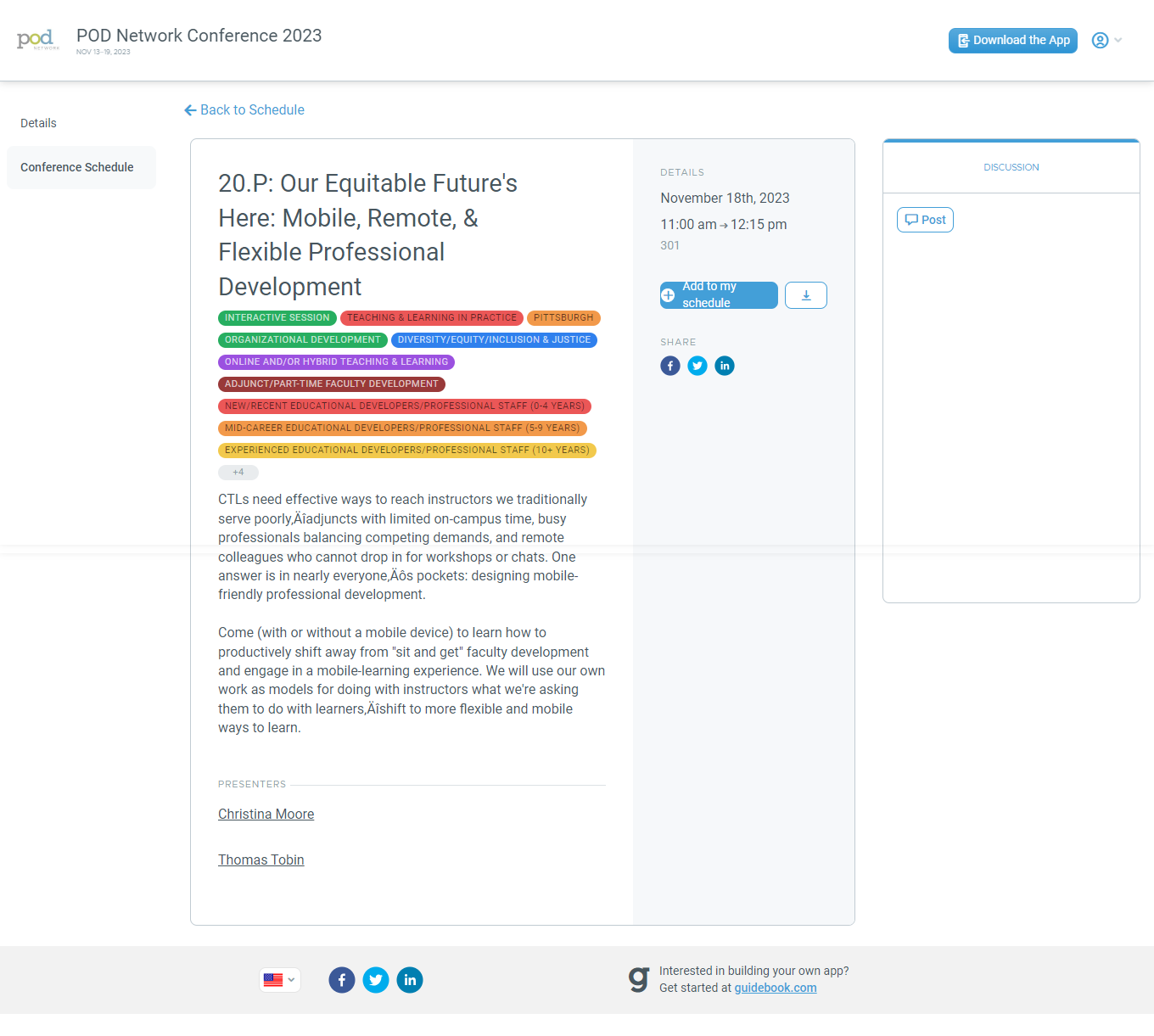Open presenter Christina Moore's profile
This screenshot has width=1154, height=1036.
click(266, 814)
